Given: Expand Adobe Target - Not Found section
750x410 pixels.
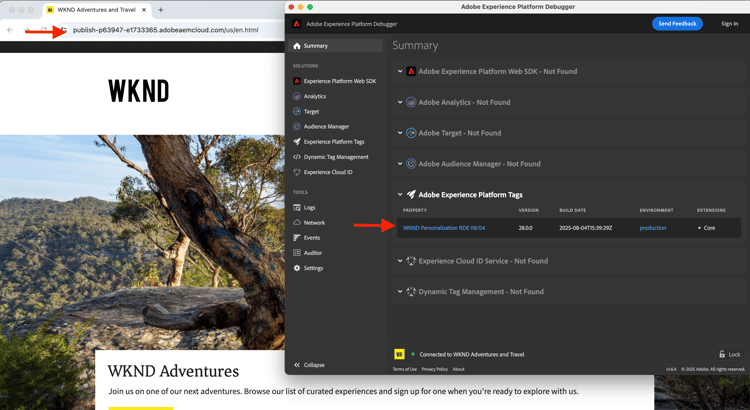Looking at the screenshot, I should pos(400,133).
